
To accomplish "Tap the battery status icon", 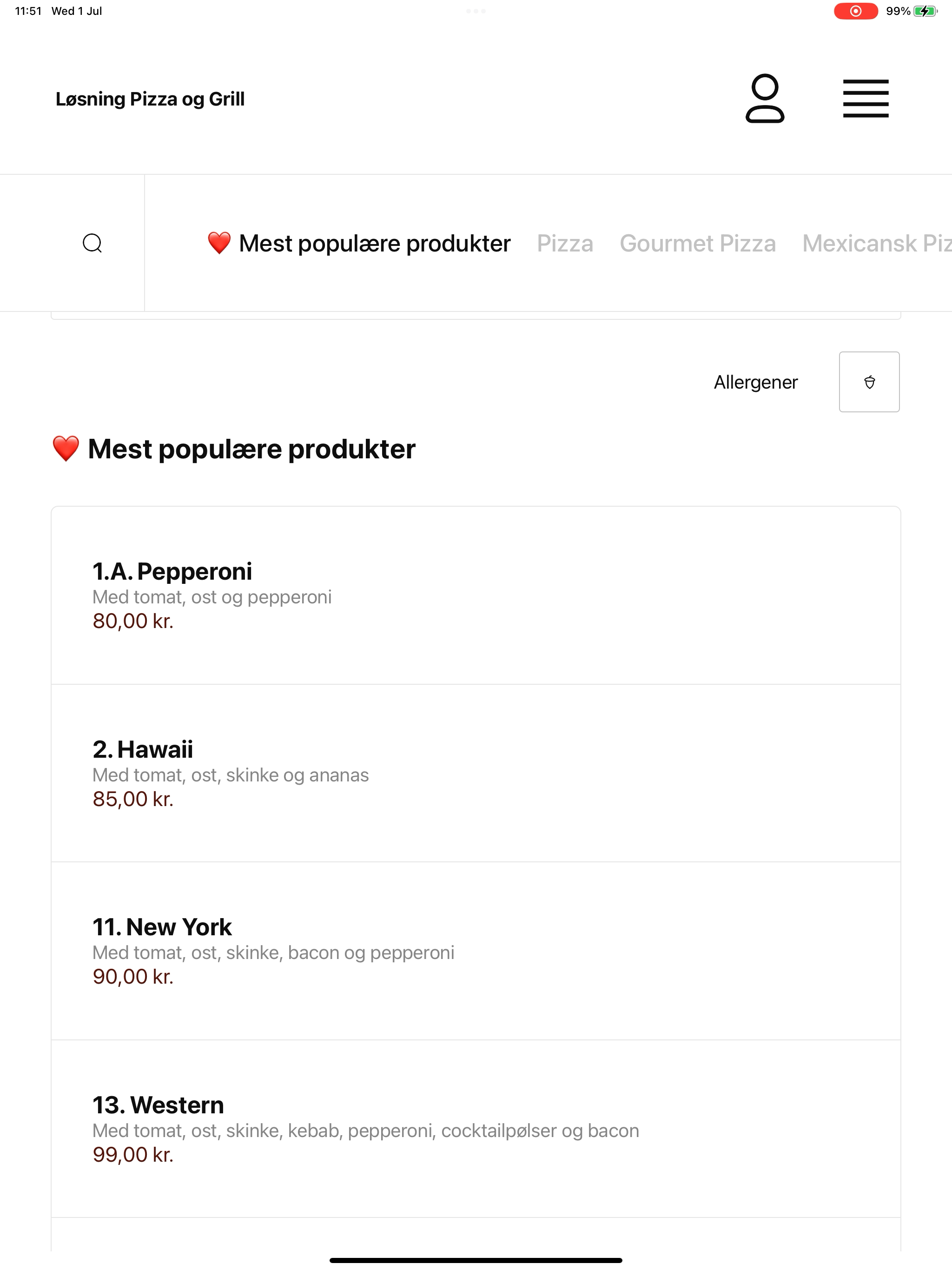I will coord(925,11).
